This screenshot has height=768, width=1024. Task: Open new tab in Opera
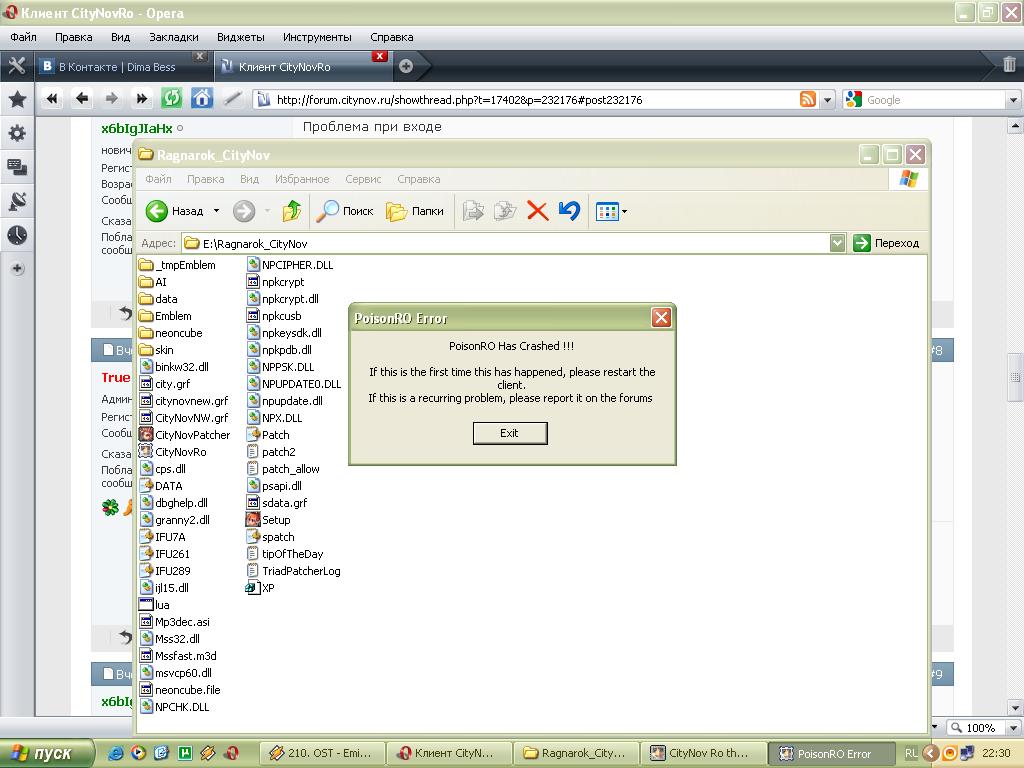[406, 66]
